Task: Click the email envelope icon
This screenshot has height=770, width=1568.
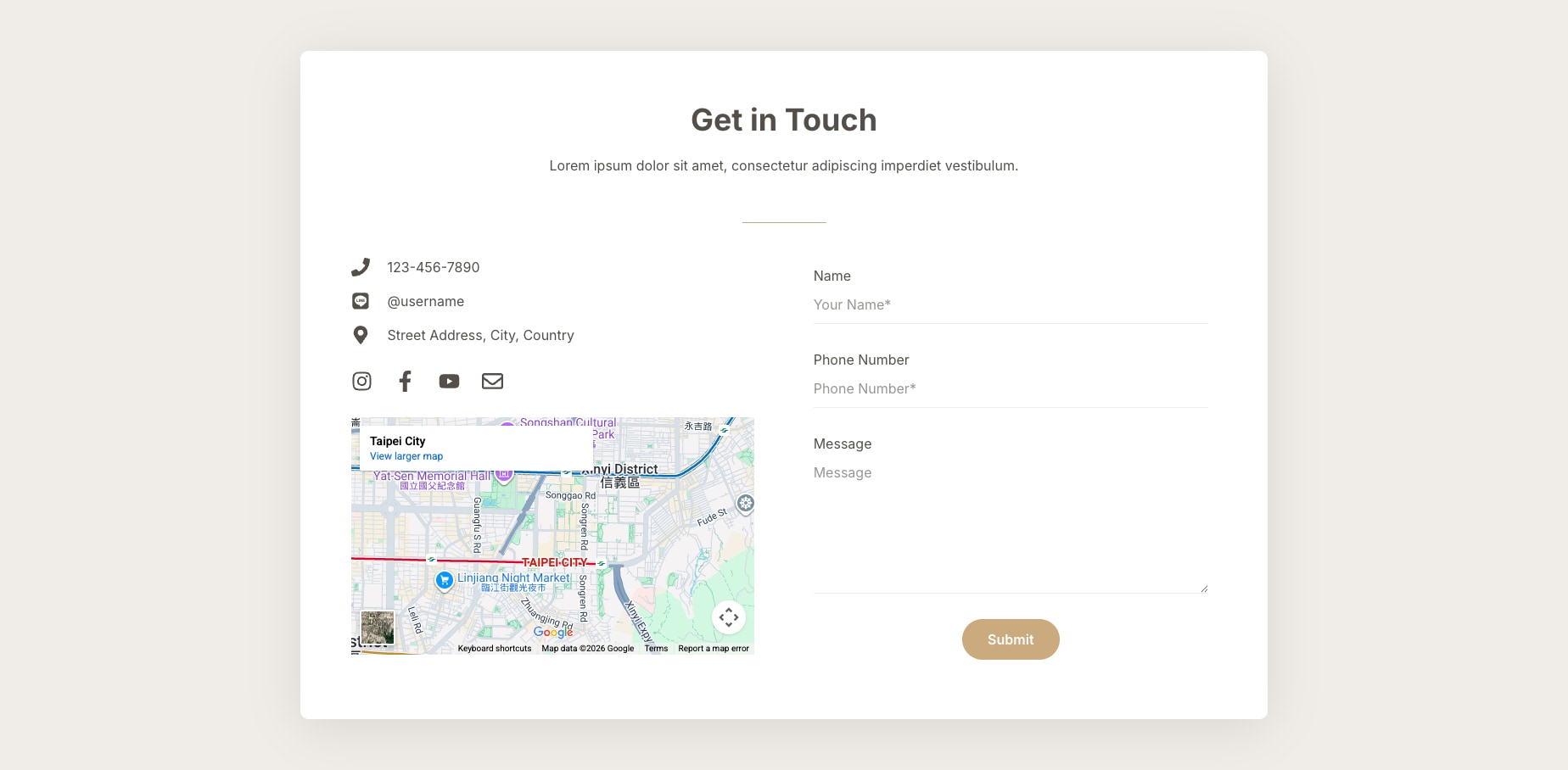Action: 492,382
